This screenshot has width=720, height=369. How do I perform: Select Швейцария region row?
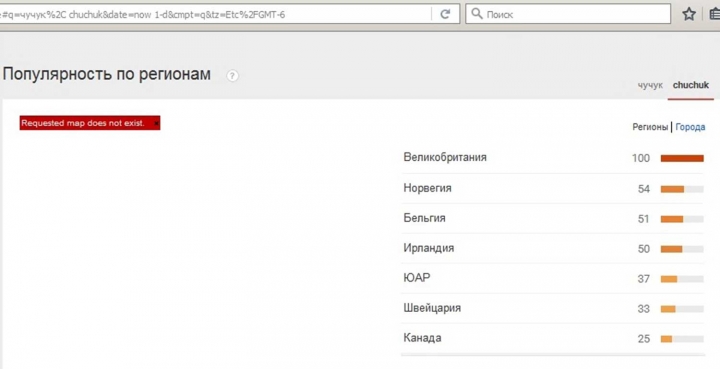pyautogui.click(x=553, y=308)
